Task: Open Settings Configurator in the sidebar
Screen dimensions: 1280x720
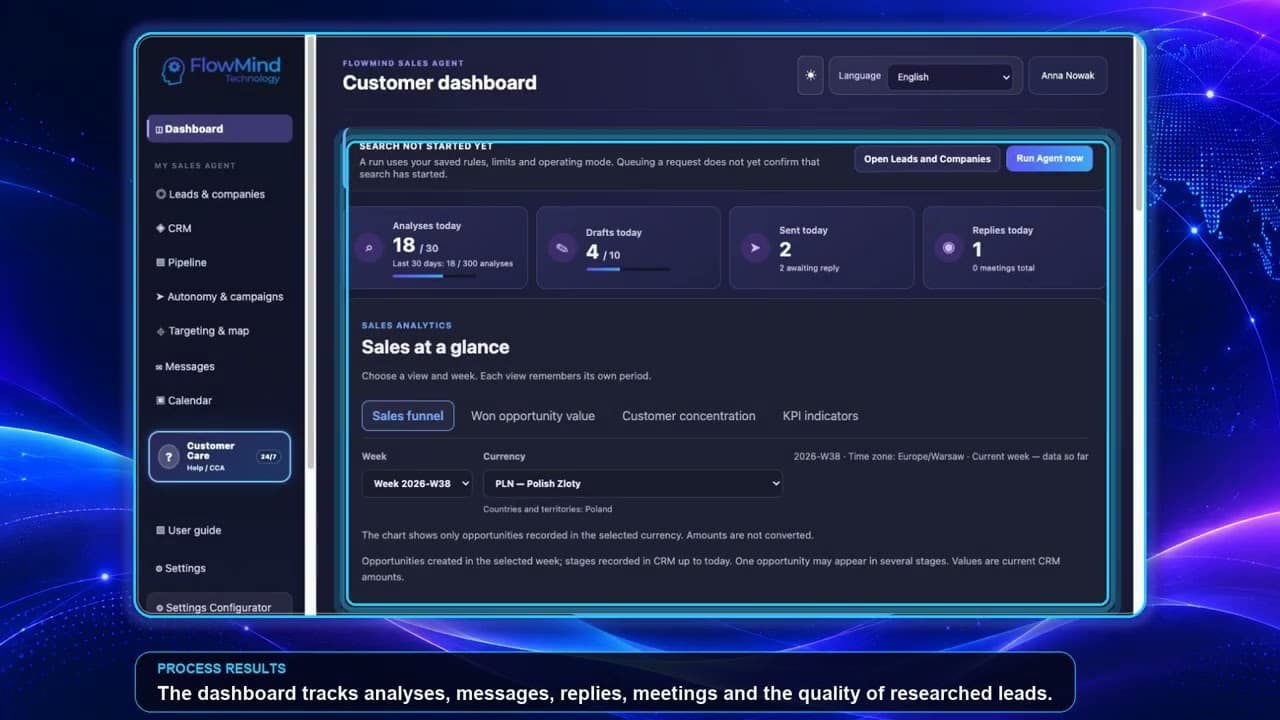Action: click(220, 606)
